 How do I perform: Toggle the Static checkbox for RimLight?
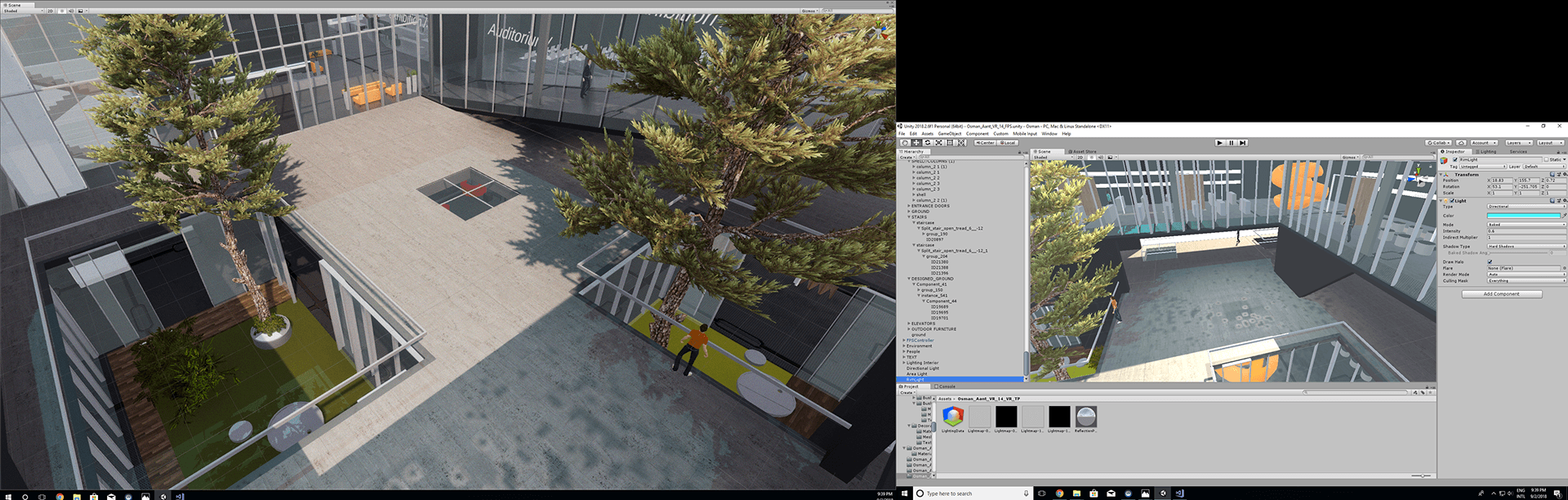[1546, 159]
